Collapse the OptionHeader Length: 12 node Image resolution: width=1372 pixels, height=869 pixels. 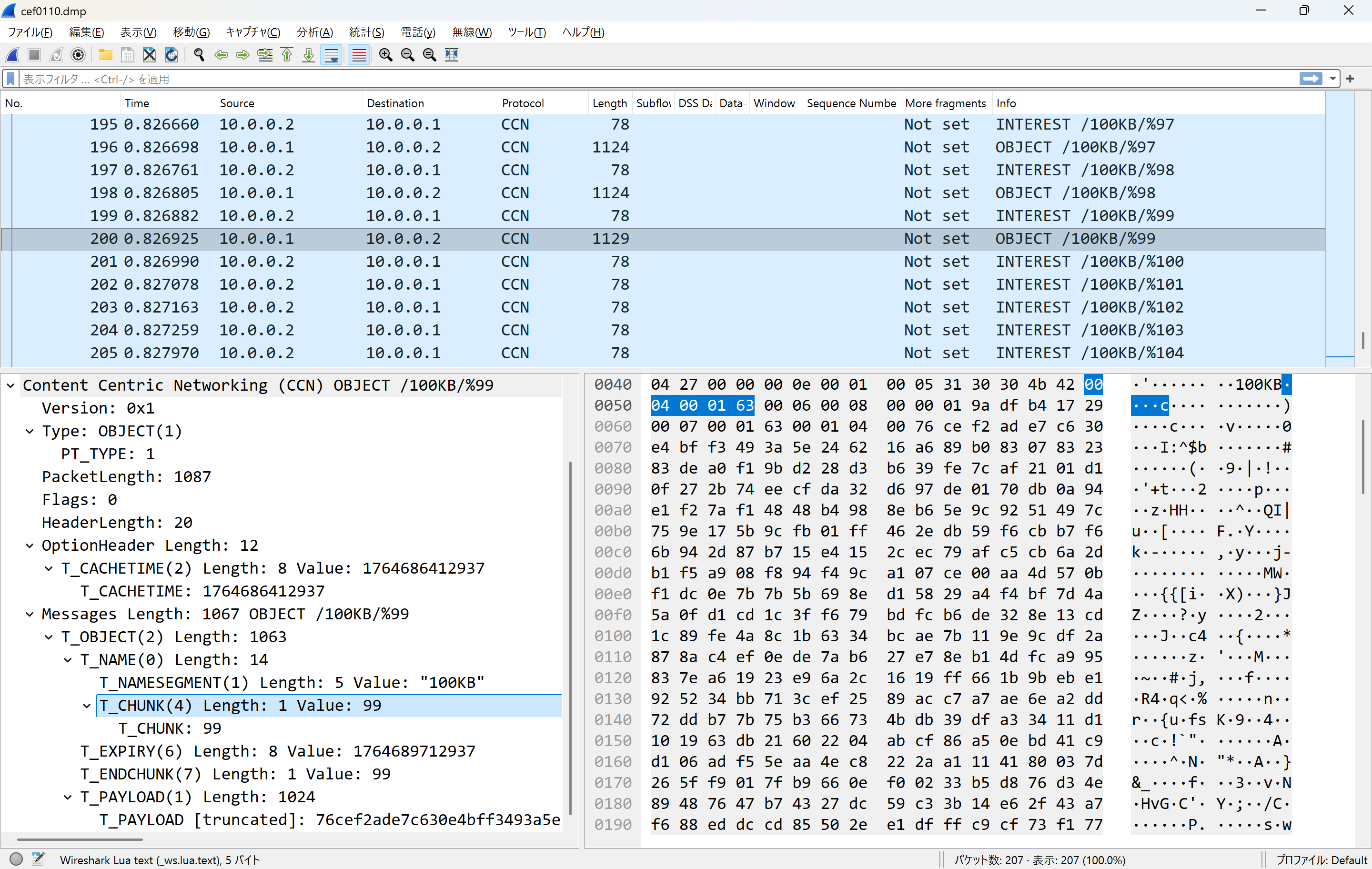pos(30,546)
